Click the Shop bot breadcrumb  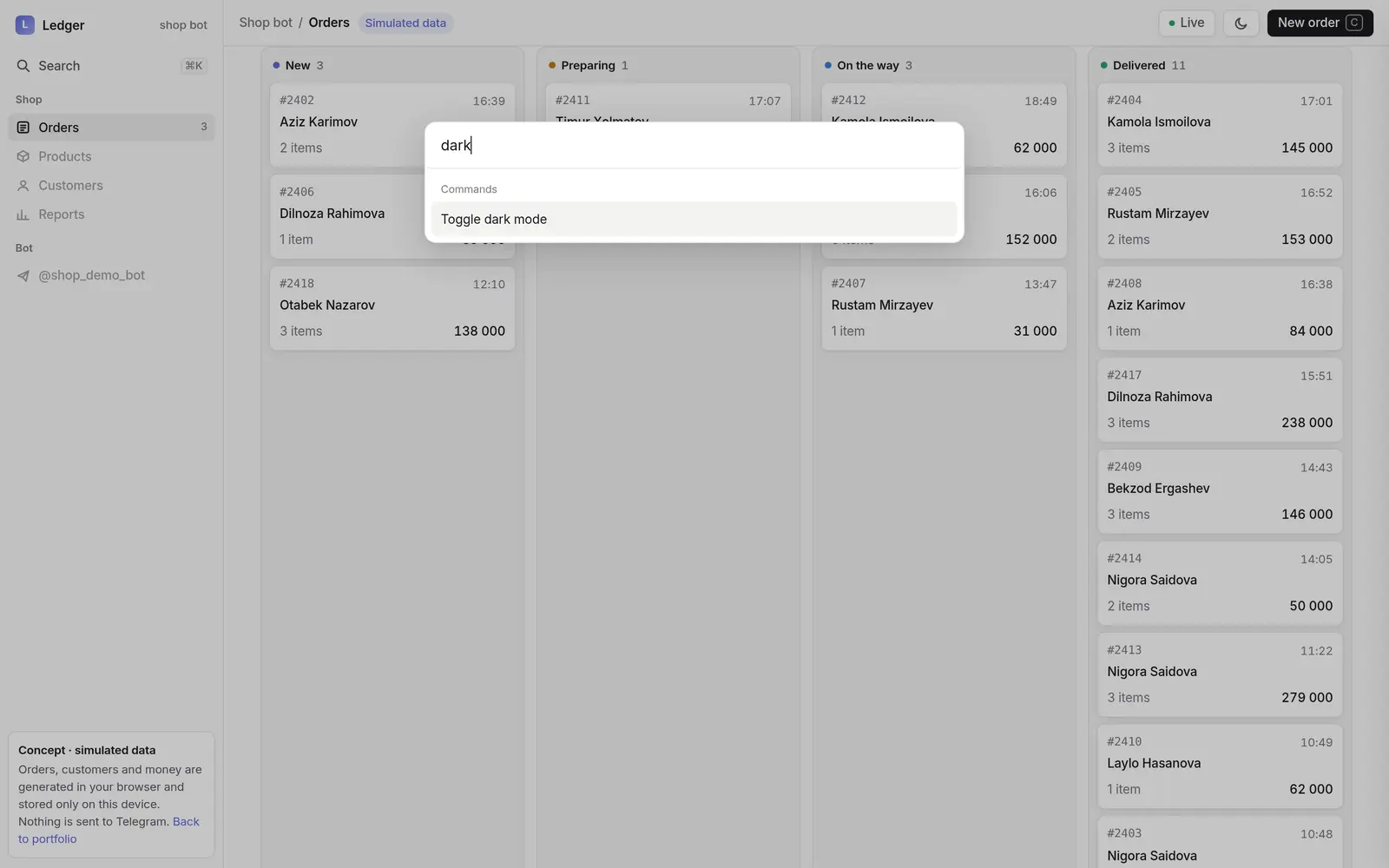click(266, 23)
